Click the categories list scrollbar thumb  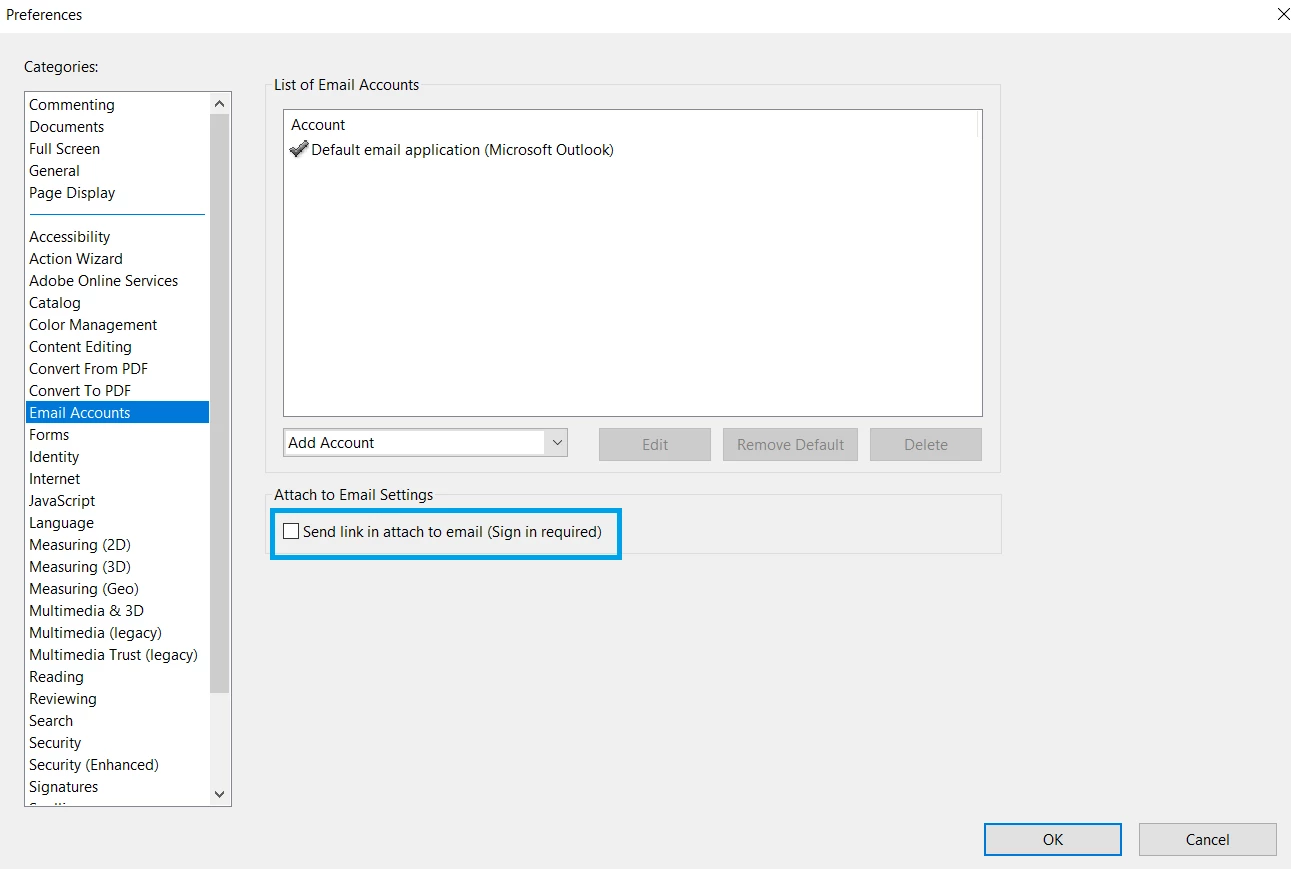point(220,404)
